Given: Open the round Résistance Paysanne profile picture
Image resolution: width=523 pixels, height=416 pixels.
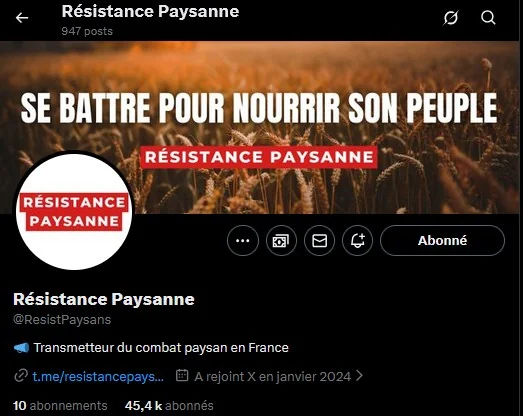Looking at the screenshot, I should [74, 211].
